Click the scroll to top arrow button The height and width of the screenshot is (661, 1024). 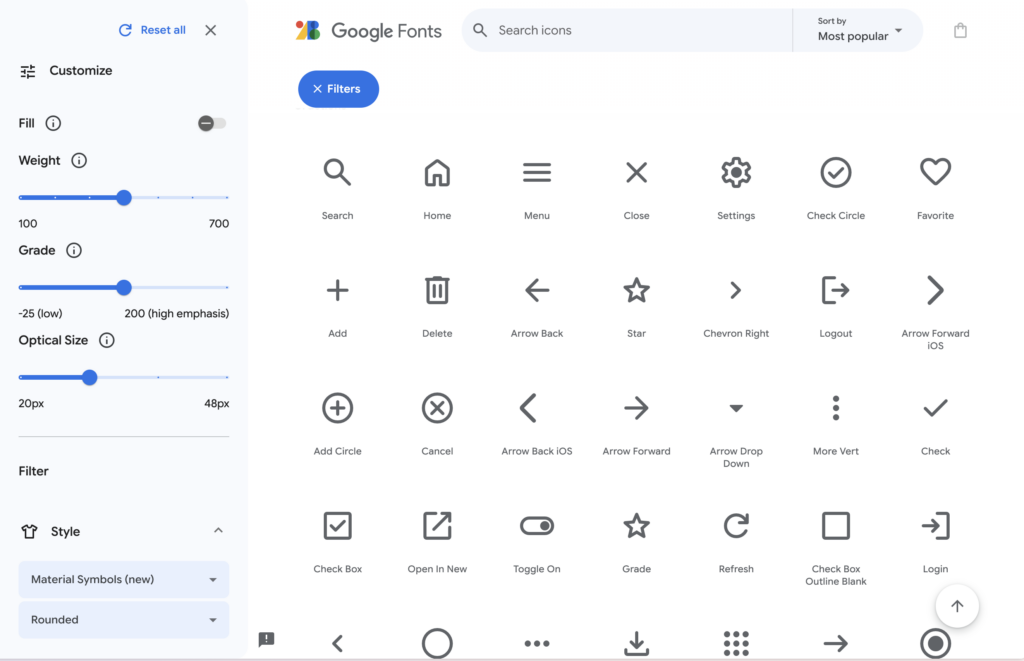tap(957, 606)
